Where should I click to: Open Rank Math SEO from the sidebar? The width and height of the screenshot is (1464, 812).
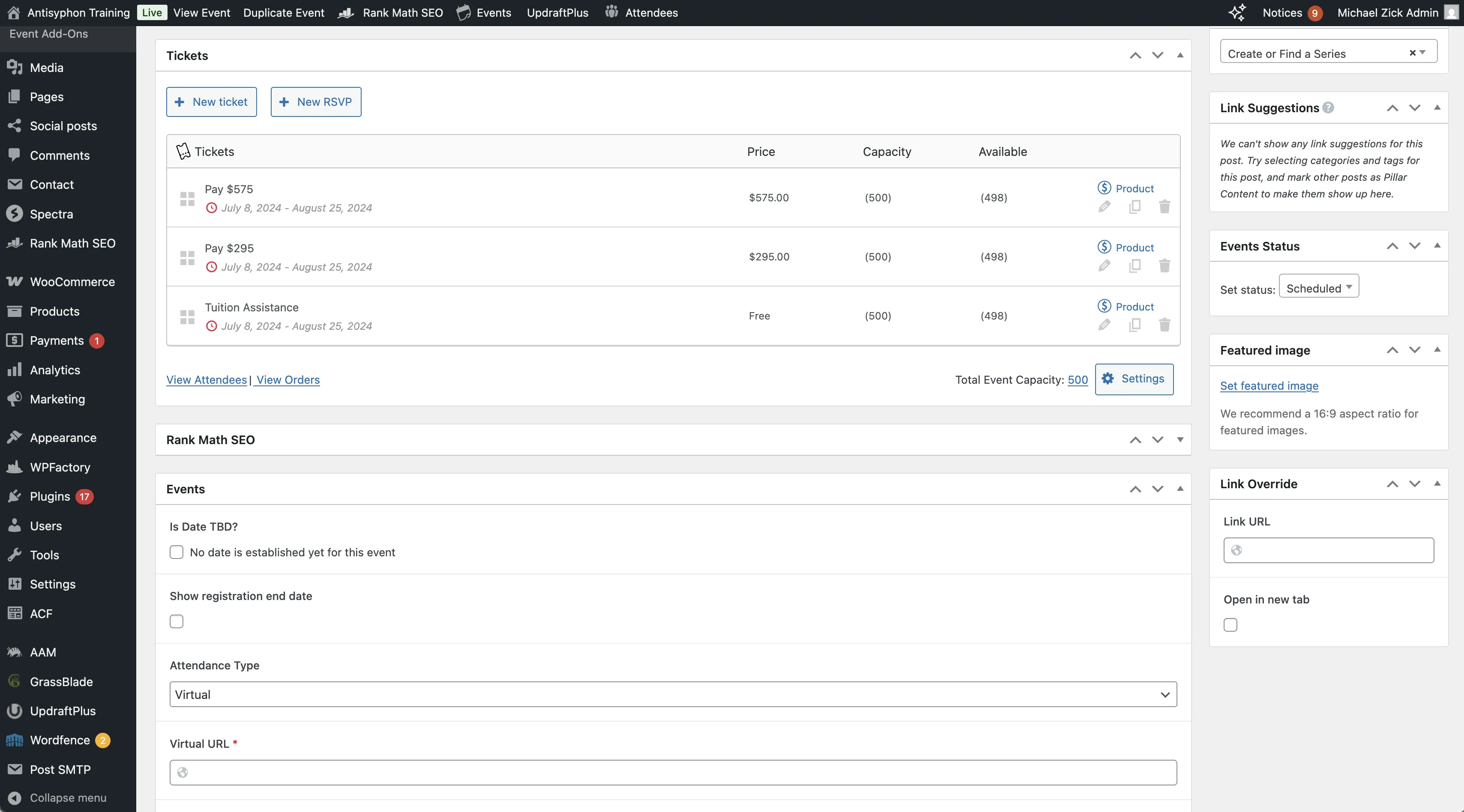[73, 243]
